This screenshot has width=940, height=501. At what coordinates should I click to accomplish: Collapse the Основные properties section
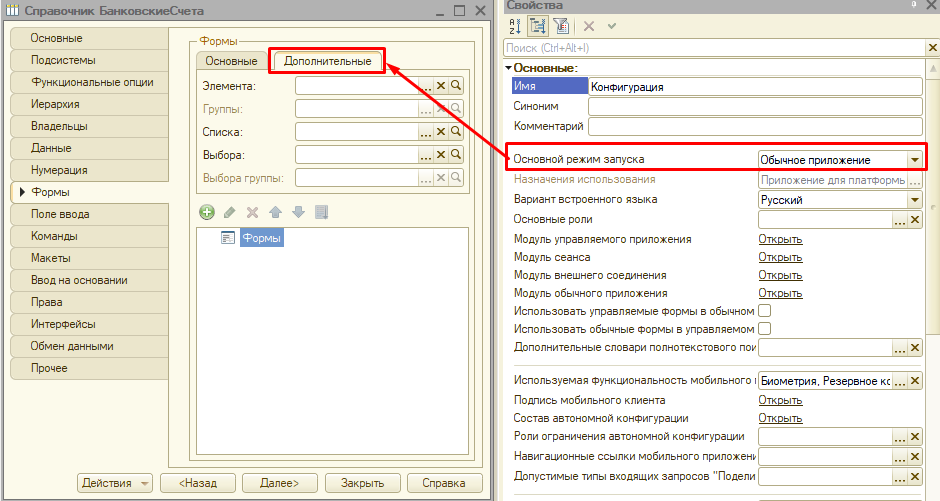click(x=509, y=68)
